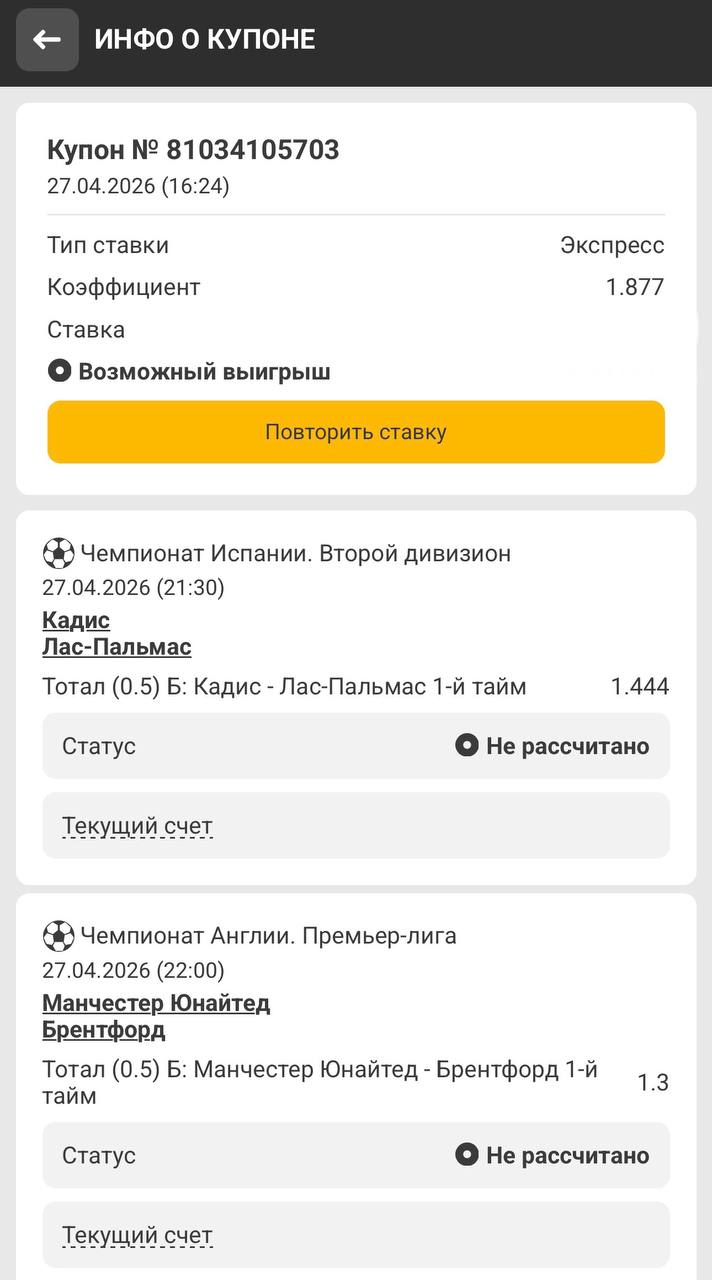The height and width of the screenshot is (1280, 712).
Task: Expand Текущий счет for Манчестер Юнайтед match
Action: [x=137, y=1235]
